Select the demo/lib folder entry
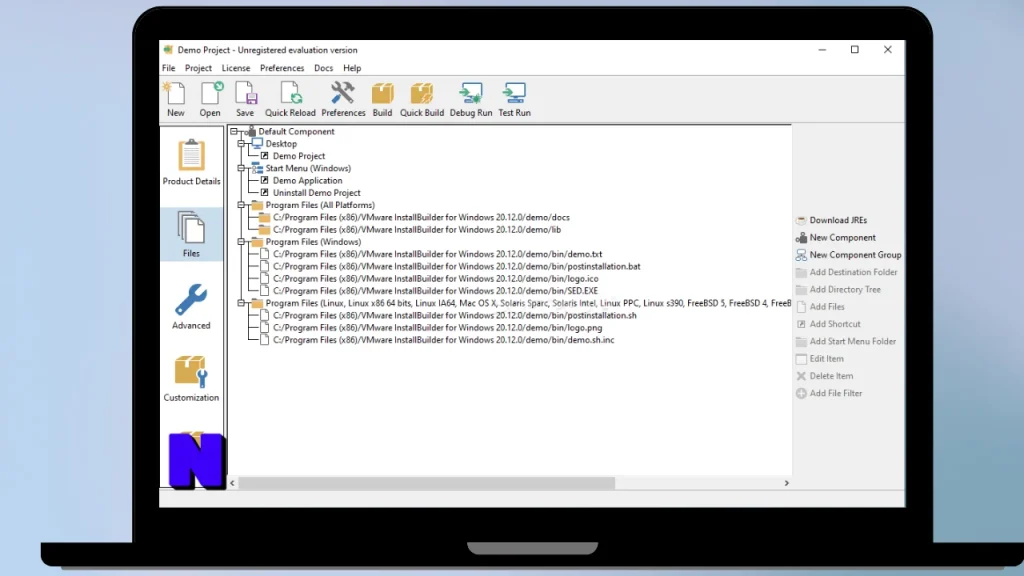 tap(417, 230)
